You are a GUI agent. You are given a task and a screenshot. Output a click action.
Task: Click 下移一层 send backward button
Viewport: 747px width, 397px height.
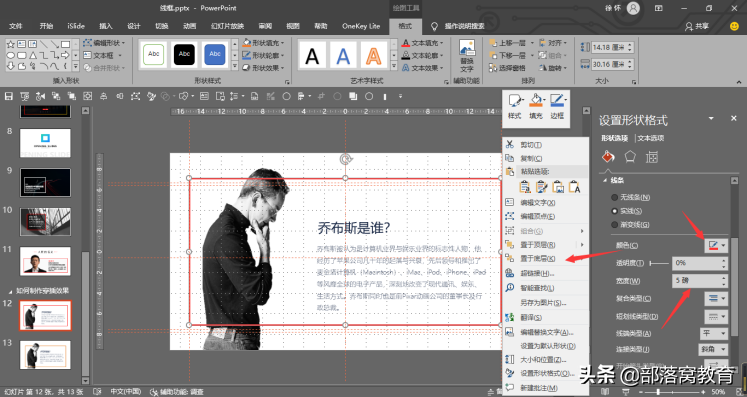click(507, 55)
